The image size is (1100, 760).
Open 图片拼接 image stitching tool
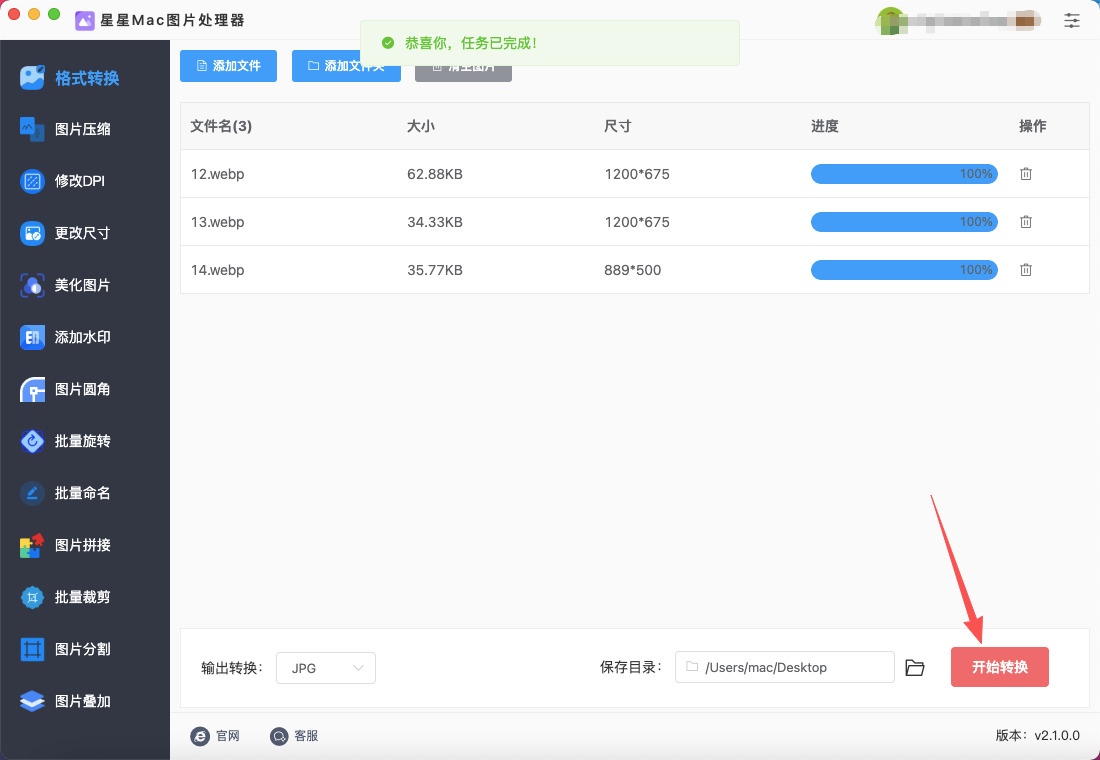coord(82,545)
